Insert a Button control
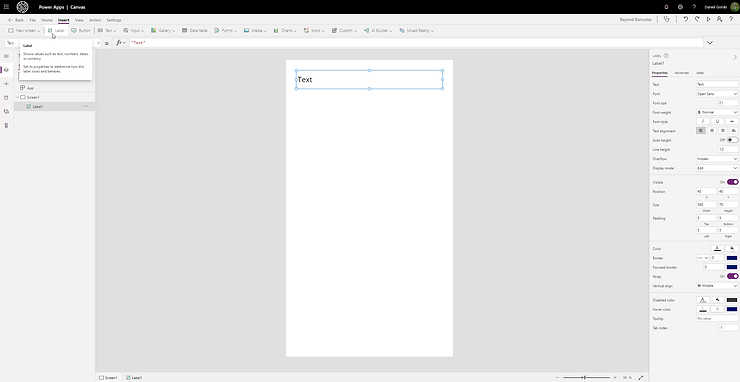Viewport: 740px width, 382px height. pyautogui.click(x=81, y=31)
